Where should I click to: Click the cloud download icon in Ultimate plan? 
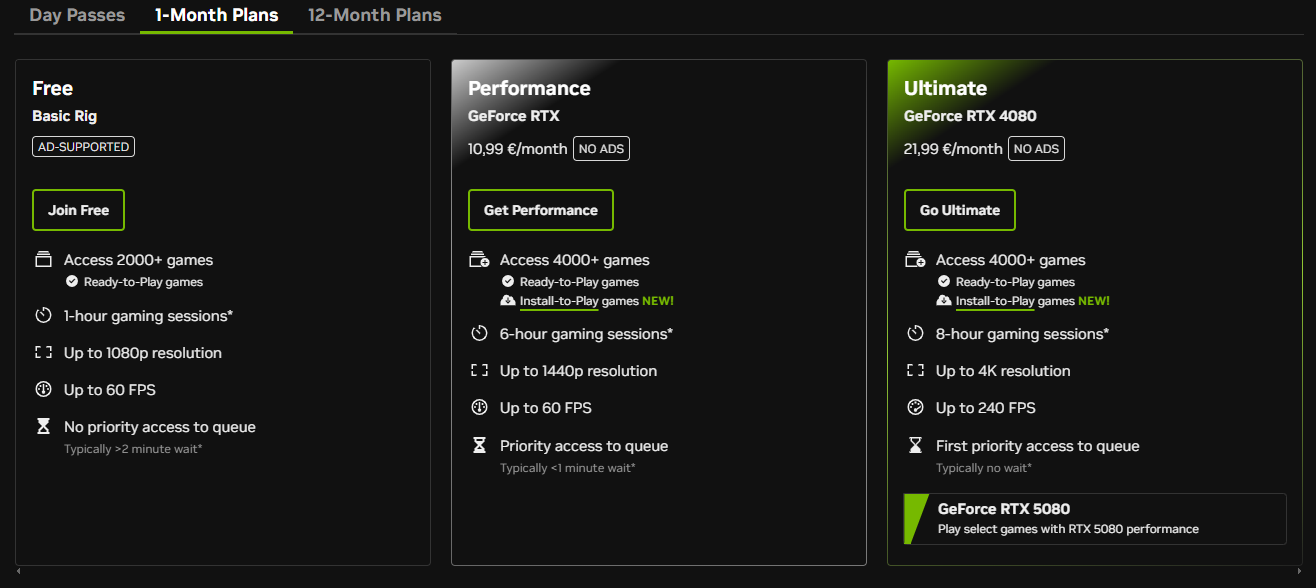943,301
